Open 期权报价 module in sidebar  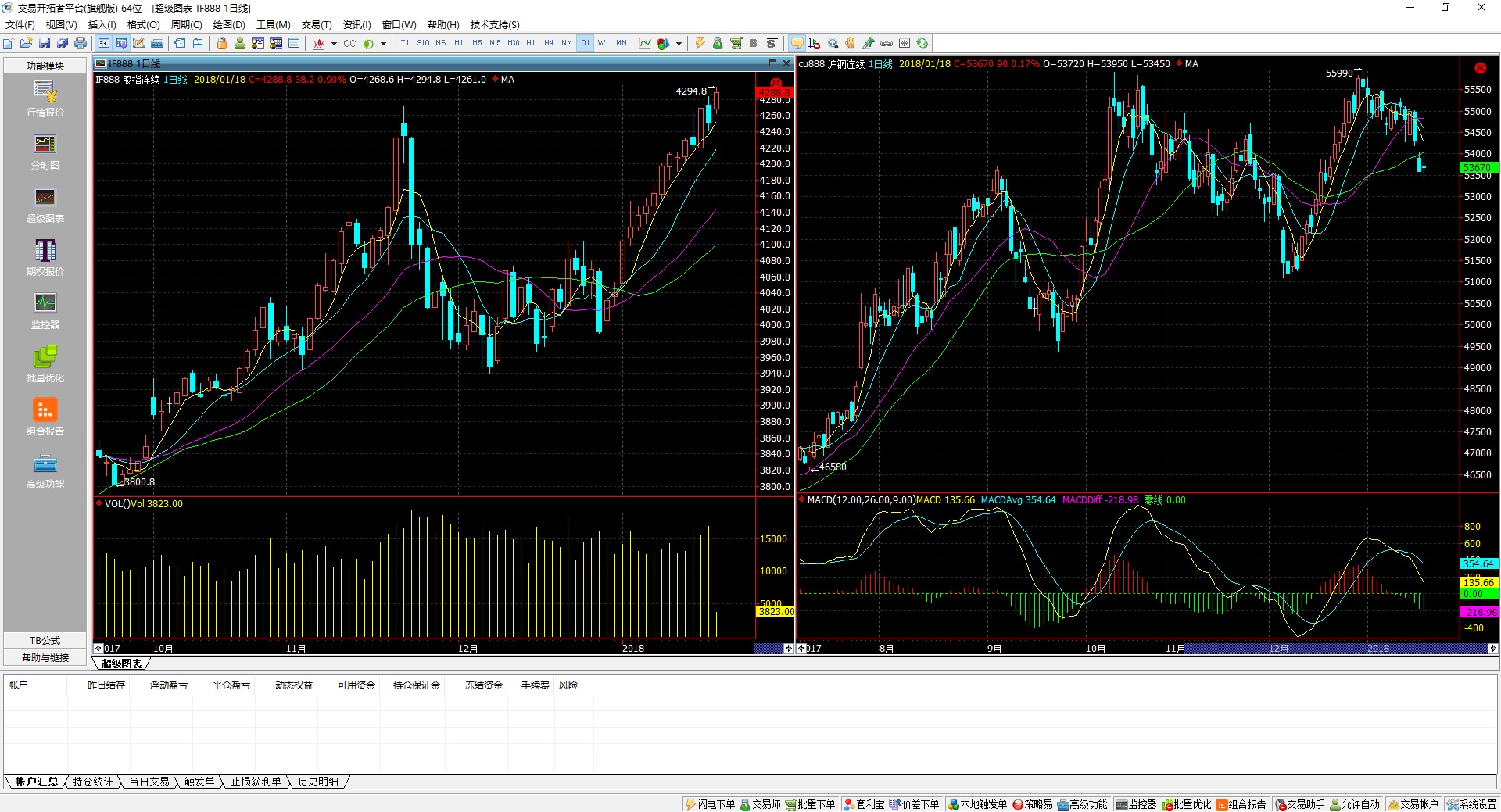tap(45, 258)
